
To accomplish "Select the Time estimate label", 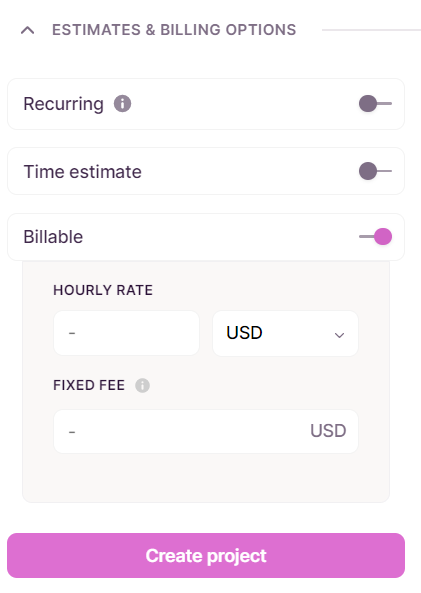I will [x=82, y=172].
